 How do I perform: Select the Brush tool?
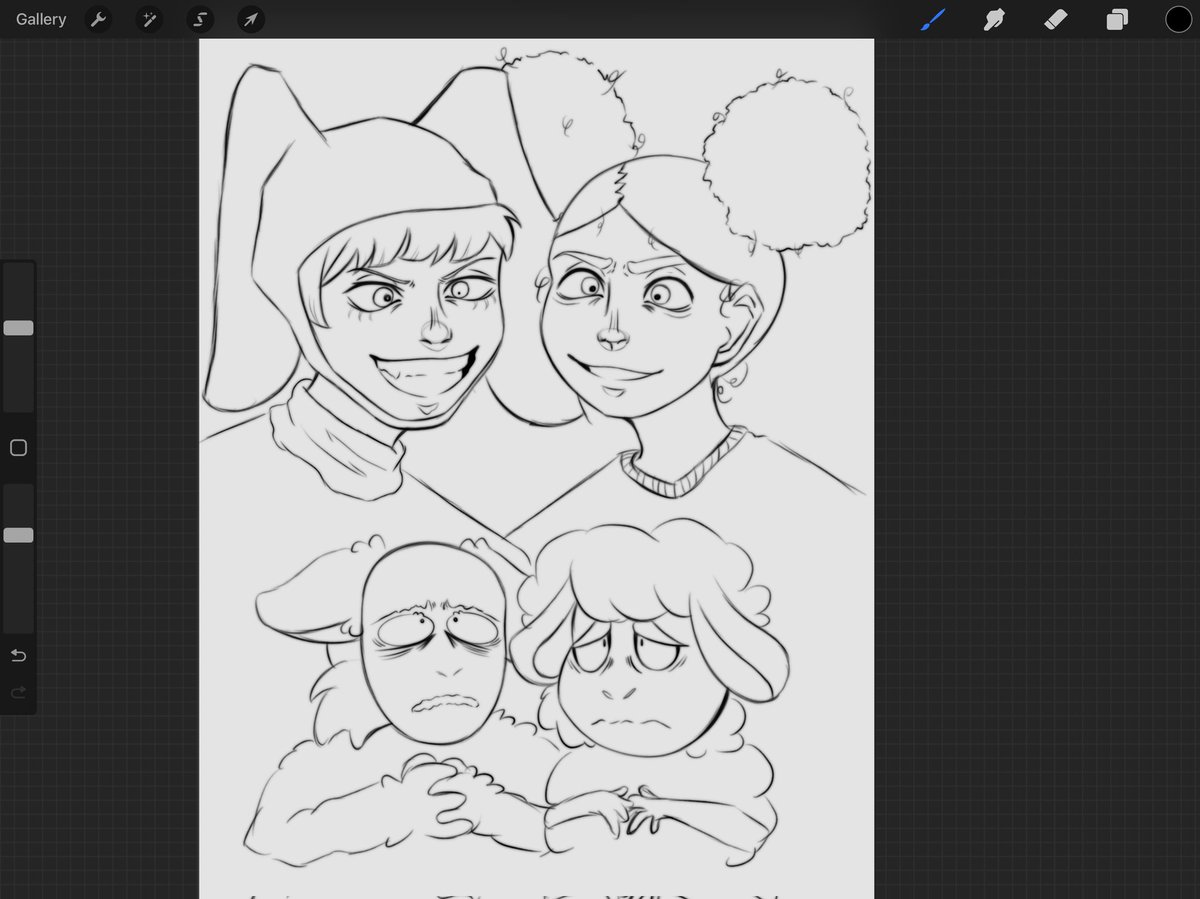click(x=932, y=19)
